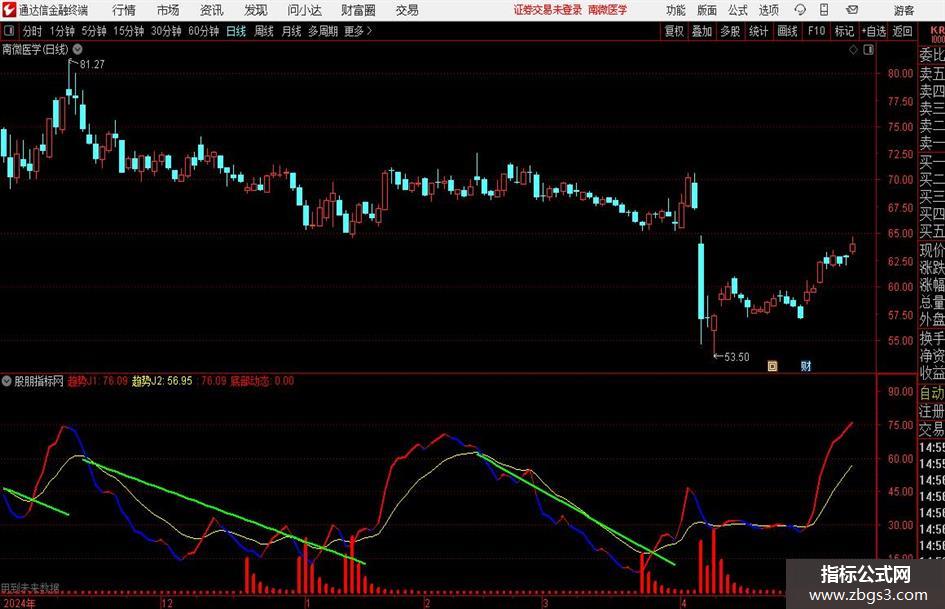Click the 81.27 high price label
Image resolution: width=945 pixels, height=609 pixels.
pyautogui.click(x=92, y=64)
